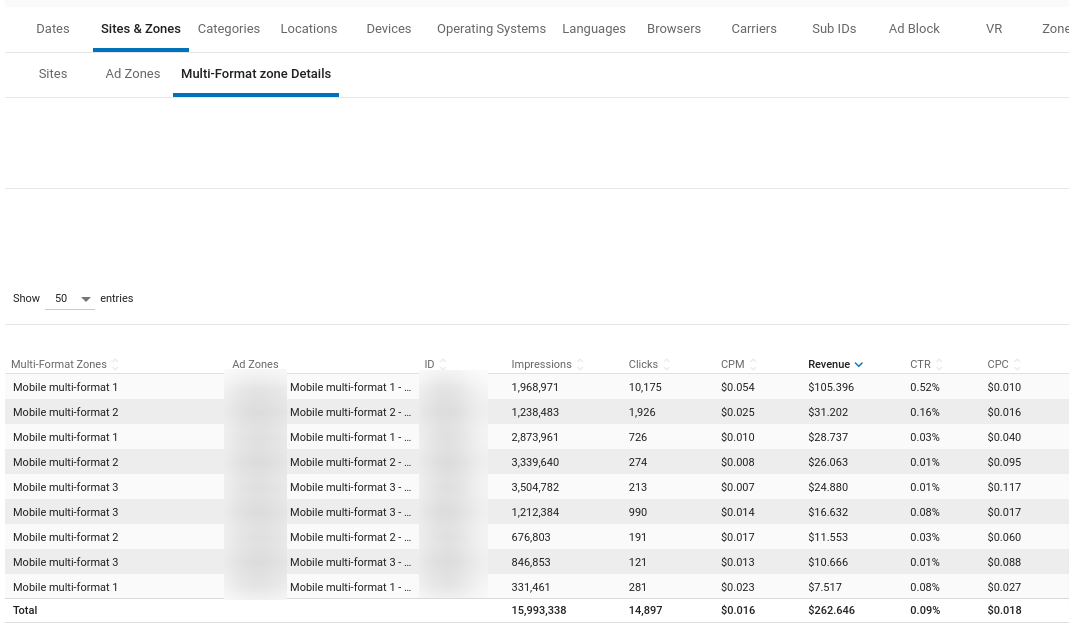Open the Operating Systems tab
The width and height of the screenshot is (1069, 629).
[x=491, y=29]
